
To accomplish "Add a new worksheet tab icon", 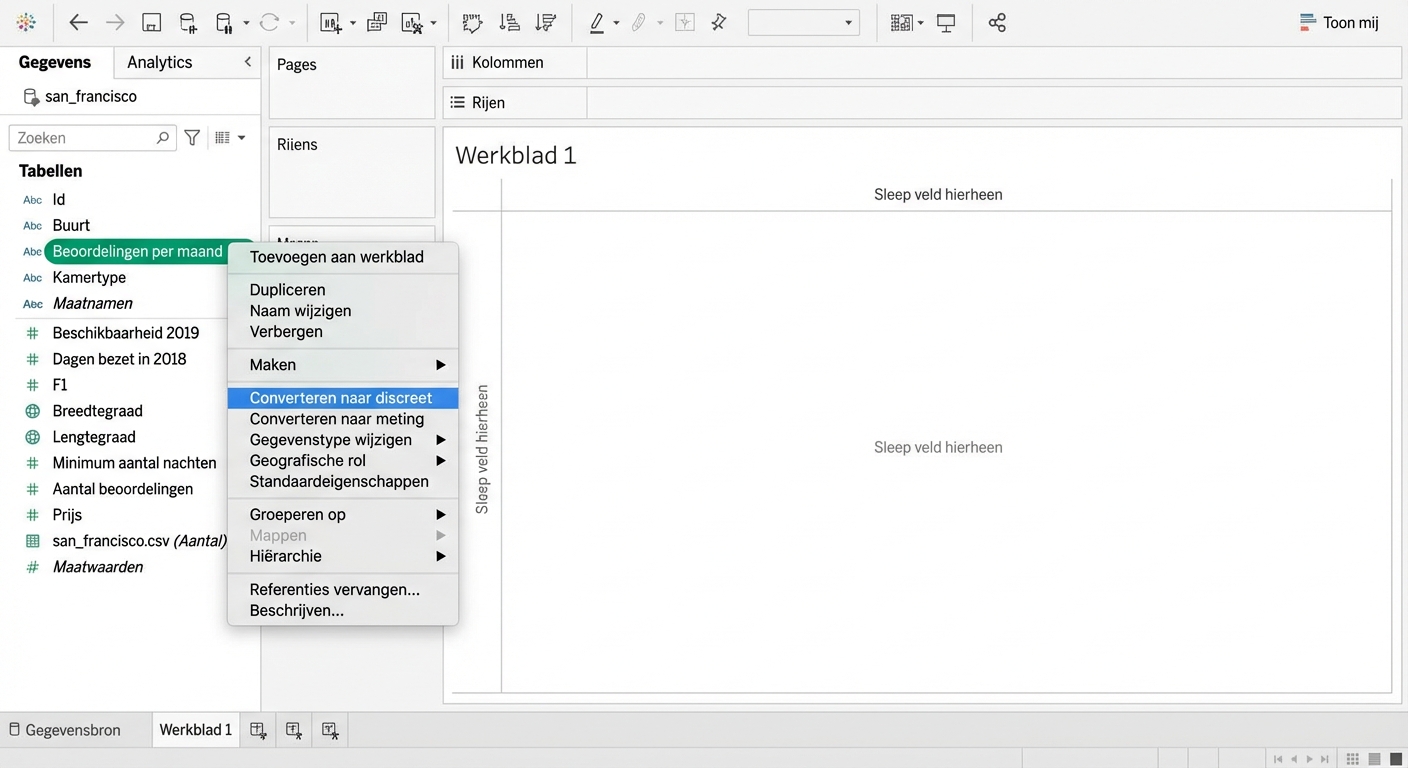I will 258,730.
